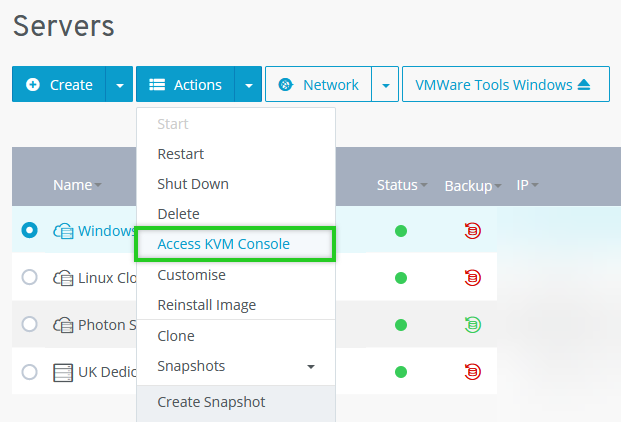621x422 pixels.
Task: Click the cloud server icon beside Linux Cloud
Action: point(63,278)
